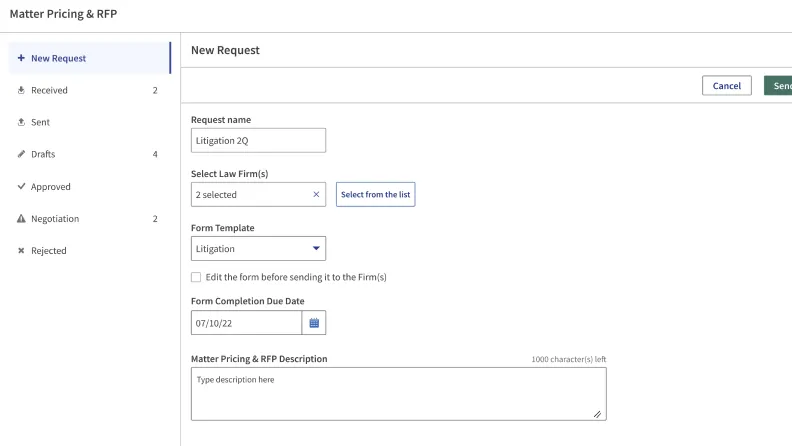Focus the Form Completion Due Date field
Viewport: 792px width, 446px height.
pyautogui.click(x=246, y=323)
